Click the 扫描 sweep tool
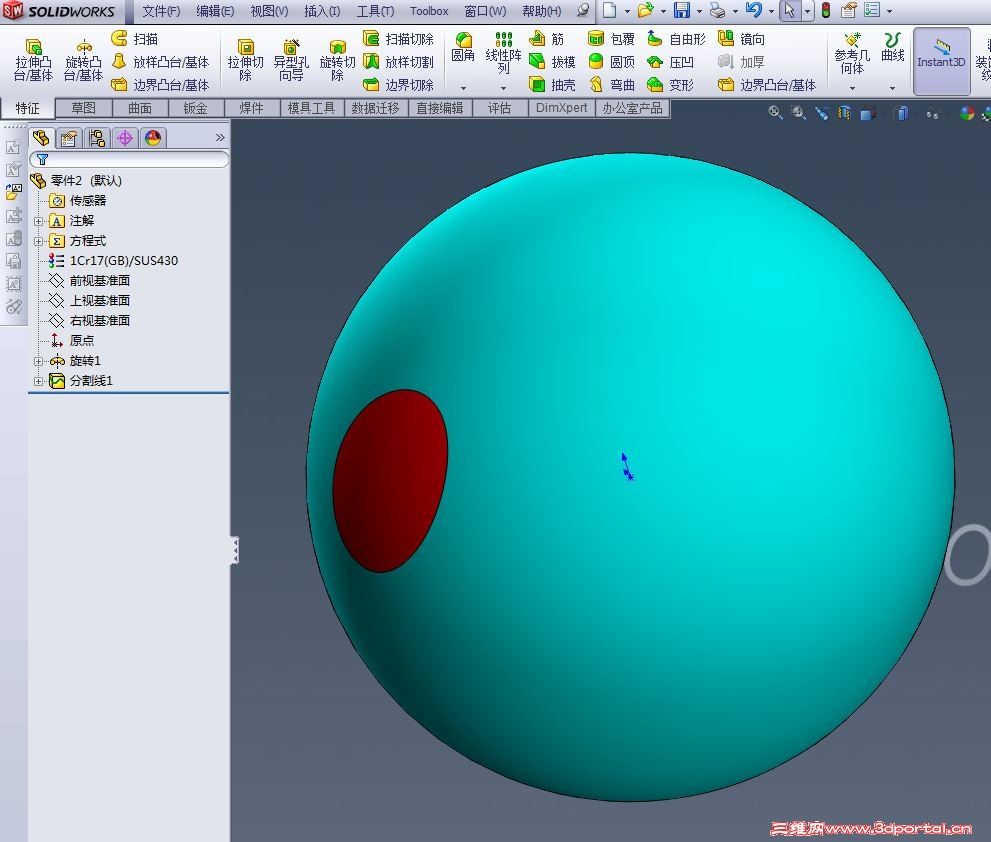 [134, 39]
